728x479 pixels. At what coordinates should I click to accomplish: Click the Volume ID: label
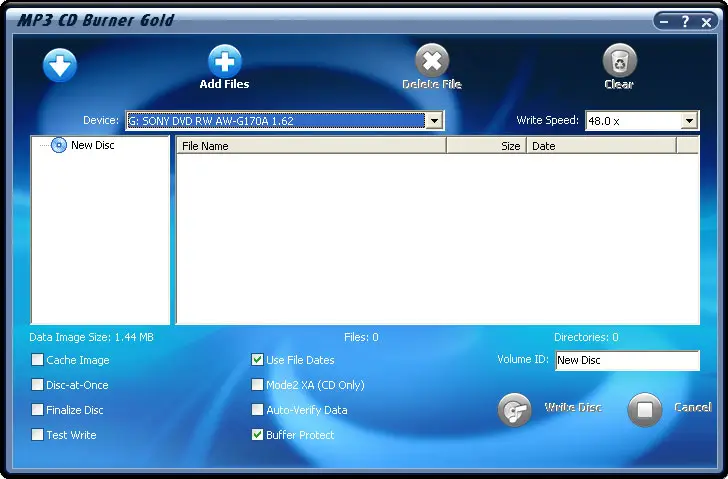click(x=523, y=359)
